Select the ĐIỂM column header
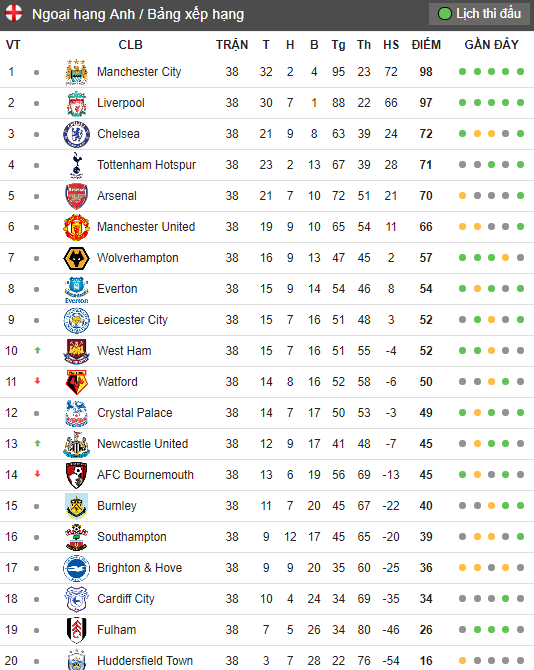Image resolution: width=534 pixels, height=670 pixels. point(426,45)
